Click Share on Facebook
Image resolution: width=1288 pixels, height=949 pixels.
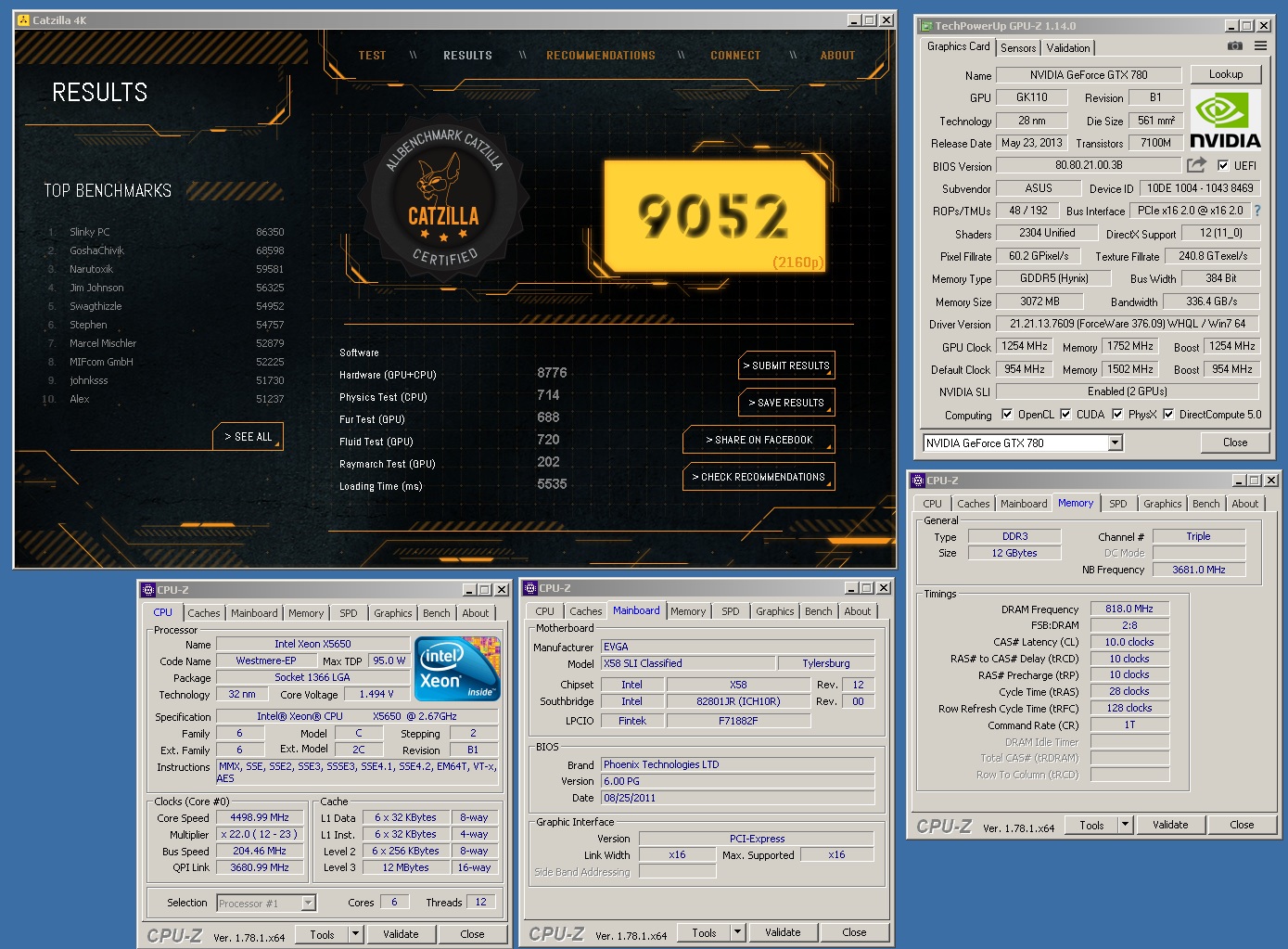pyautogui.click(x=759, y=440)
